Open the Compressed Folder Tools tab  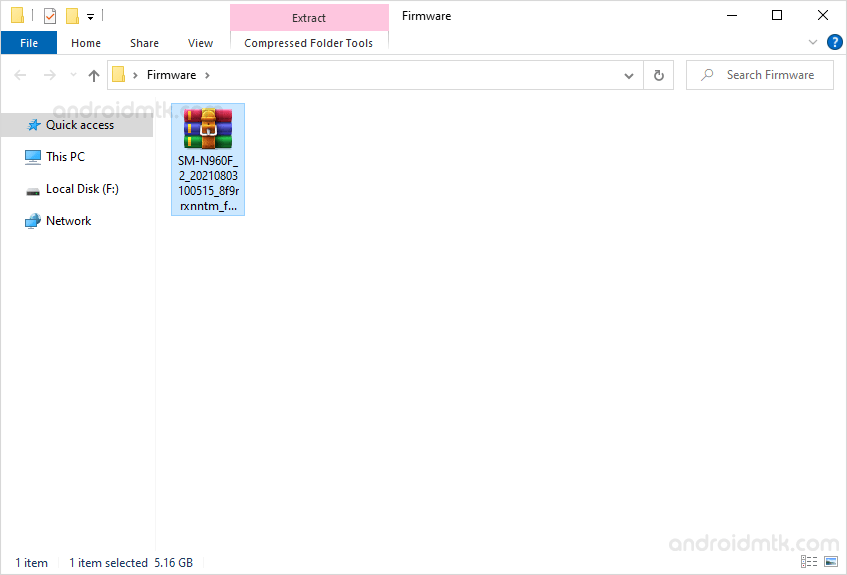pyautogui.click(x=308, y=43)
